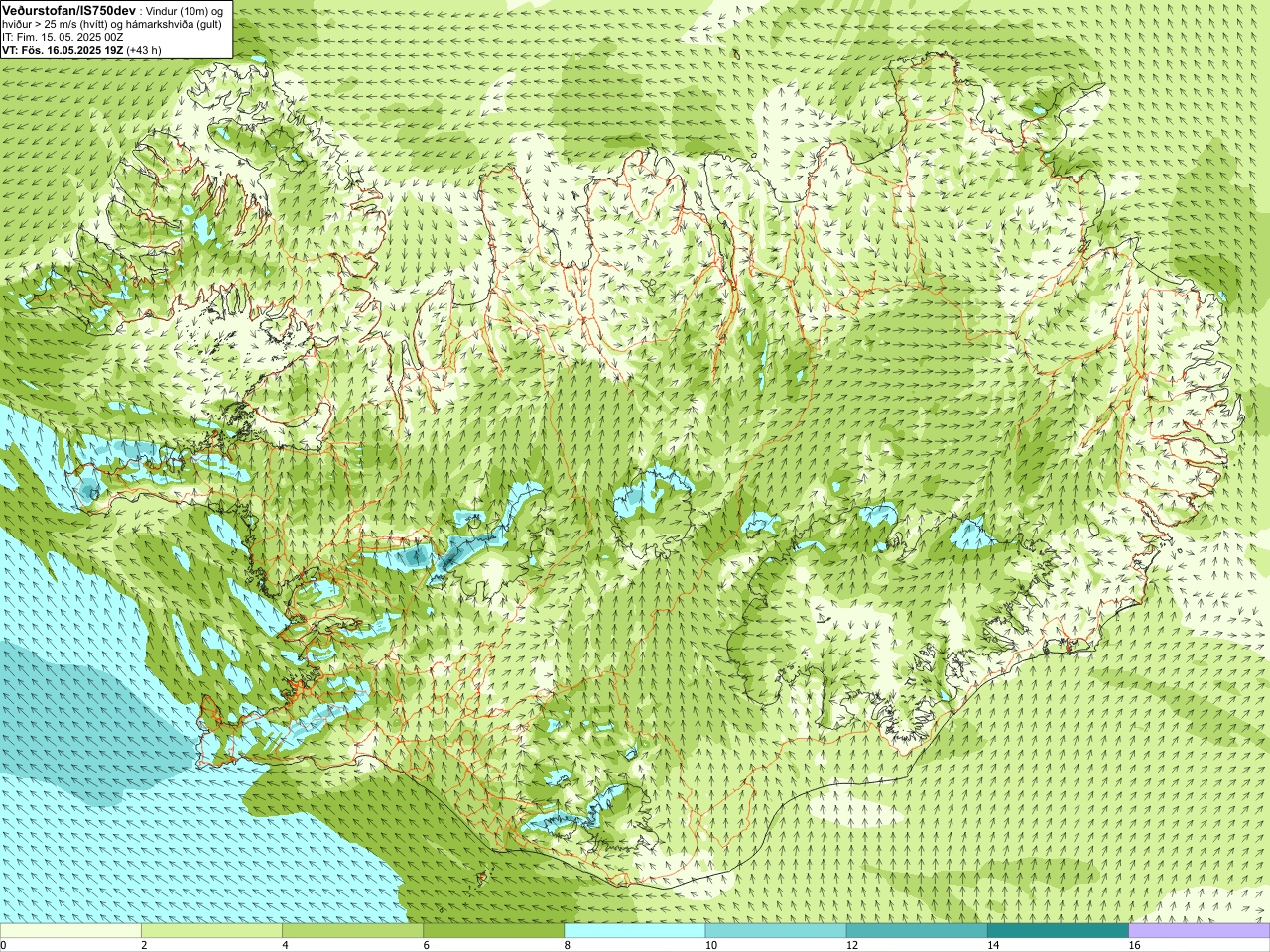Click the dark teal 14–16 m/s legend swatch
1270x952 pixels.
pyautogui.click(x=1058, y=931)
